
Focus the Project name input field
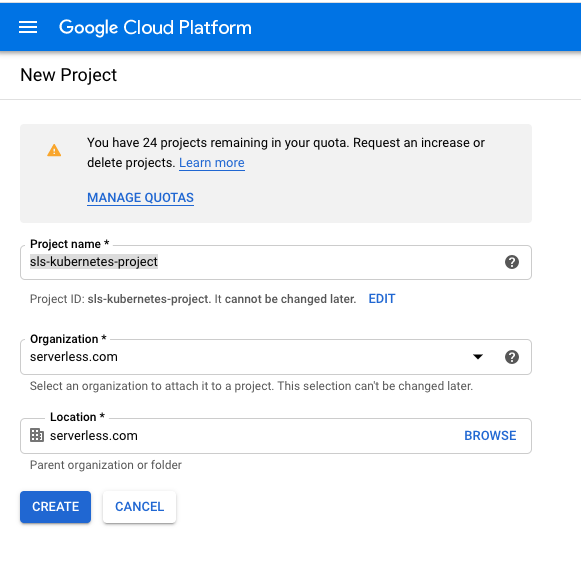[276, 262]
